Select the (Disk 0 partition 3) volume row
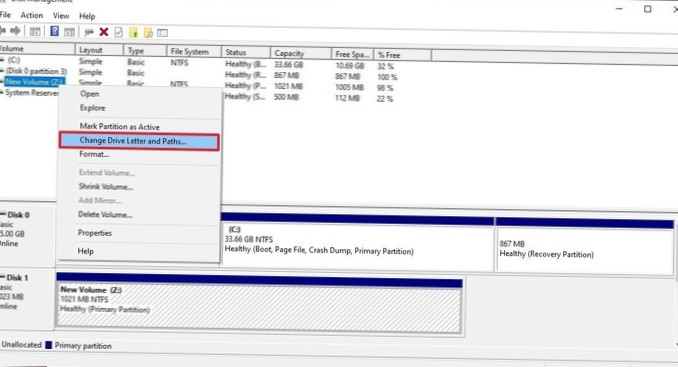Viewport: 678px width, 367px height. 35,71
